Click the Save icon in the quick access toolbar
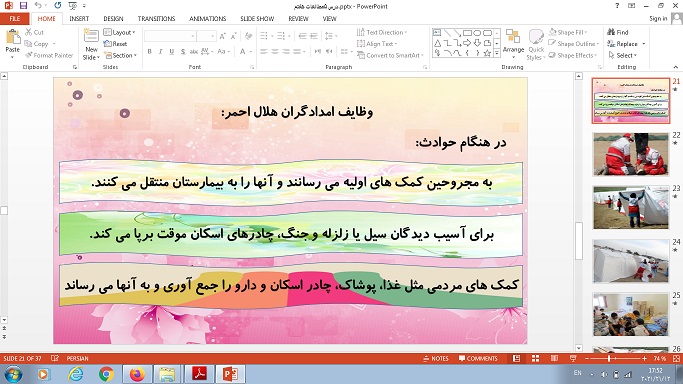Viewport: 683px width, 384px height. 23,6
